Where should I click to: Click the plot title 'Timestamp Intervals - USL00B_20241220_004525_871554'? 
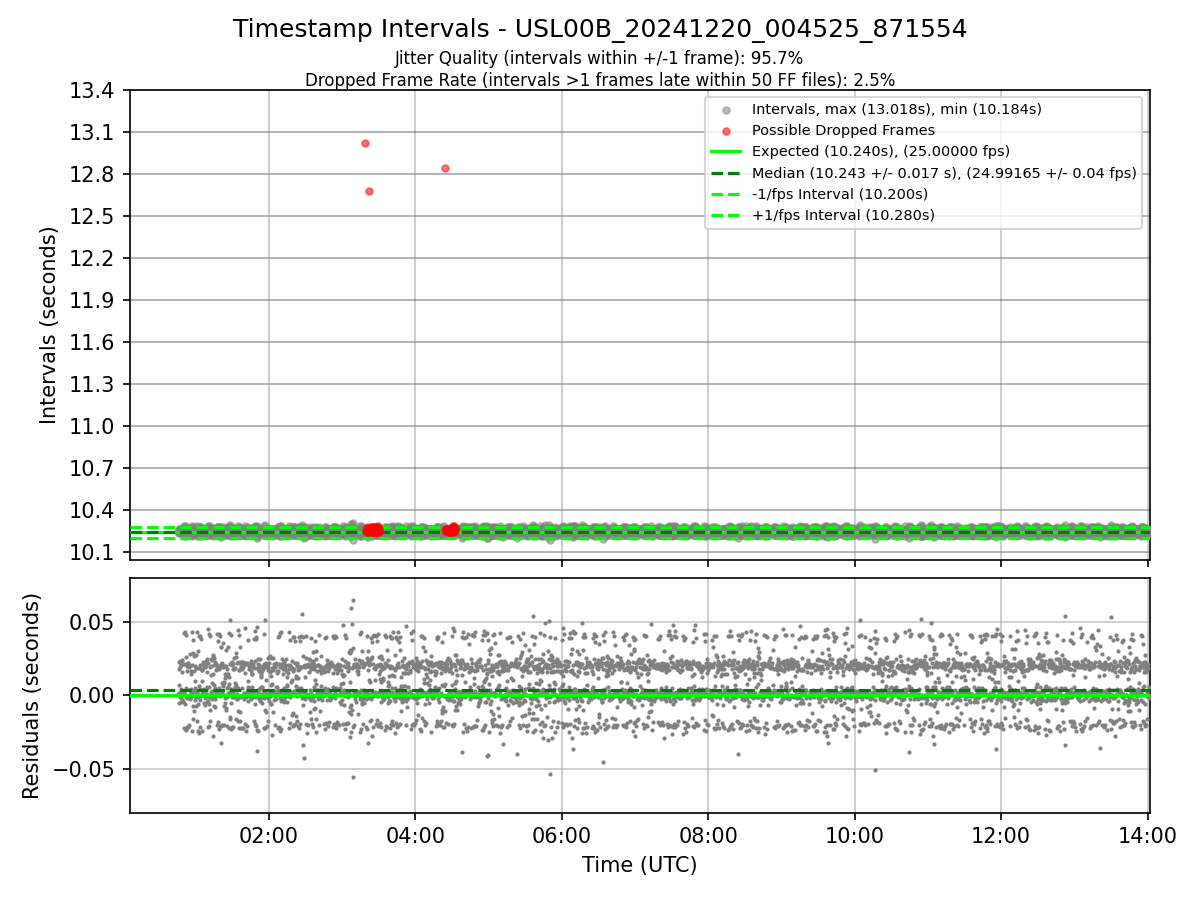(x=600, y=29)
